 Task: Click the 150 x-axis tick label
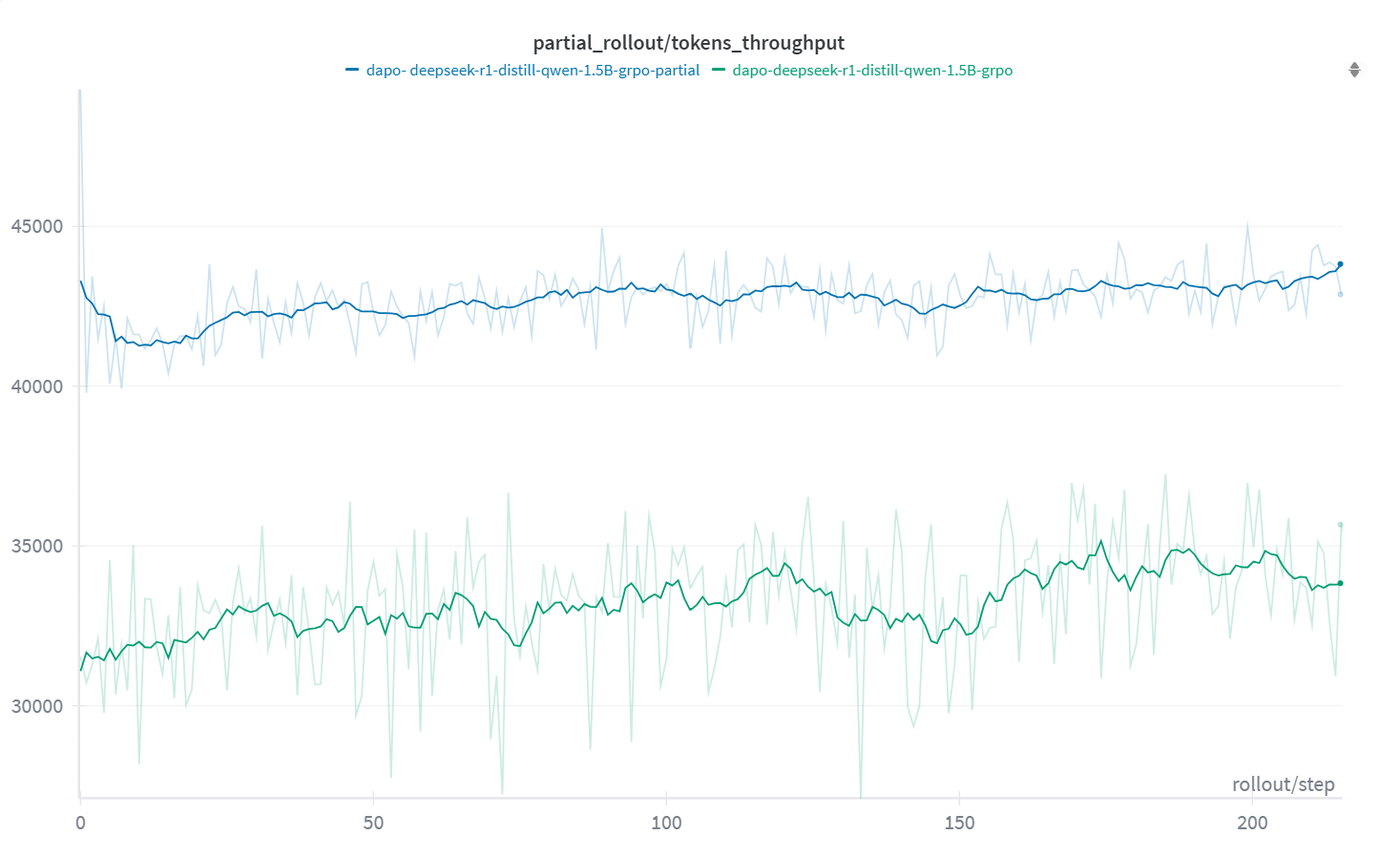click(x=959, y=824)
